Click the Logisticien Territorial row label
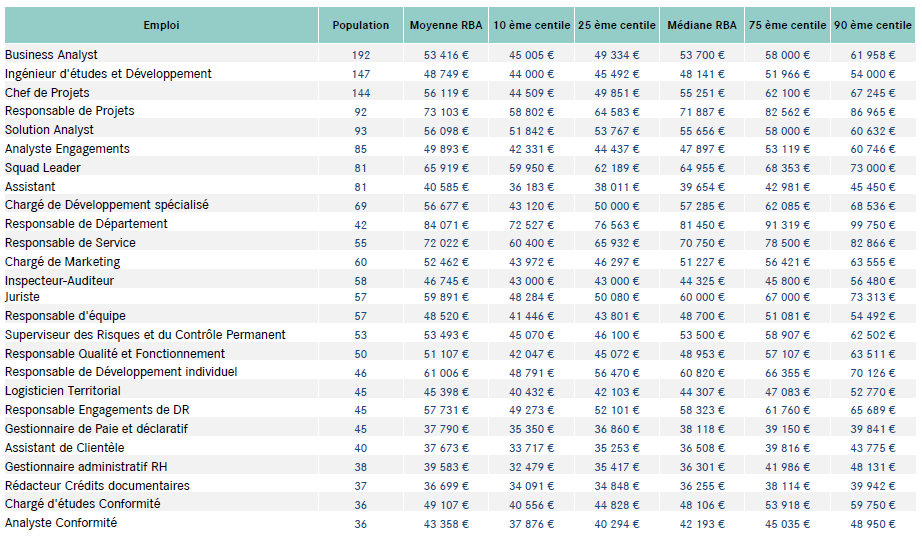922x539 pixels. pyautogui.click(x=63, y=391)
